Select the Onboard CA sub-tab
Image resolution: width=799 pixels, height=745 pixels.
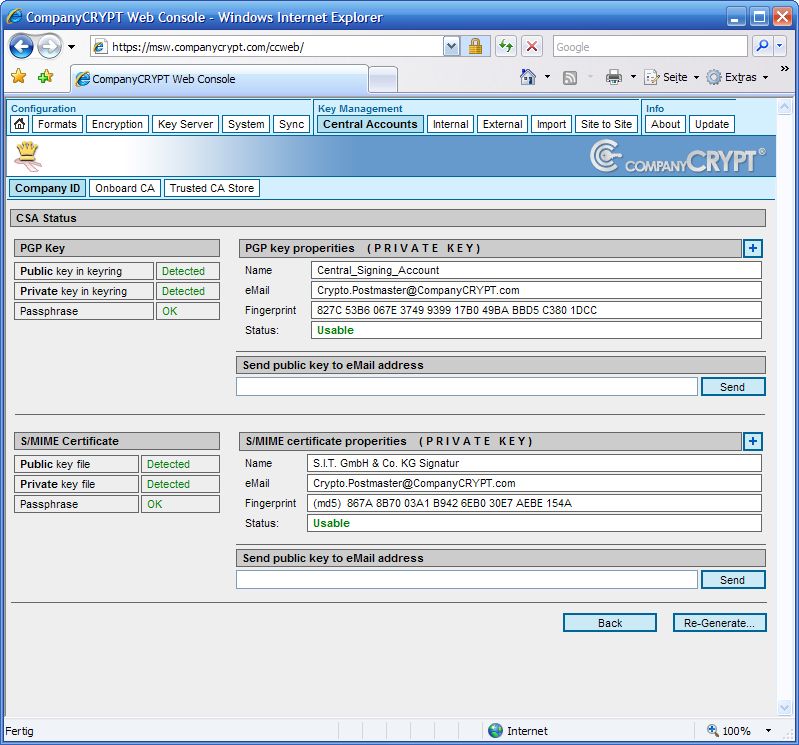pyautogui.click(x=125, y=188)
